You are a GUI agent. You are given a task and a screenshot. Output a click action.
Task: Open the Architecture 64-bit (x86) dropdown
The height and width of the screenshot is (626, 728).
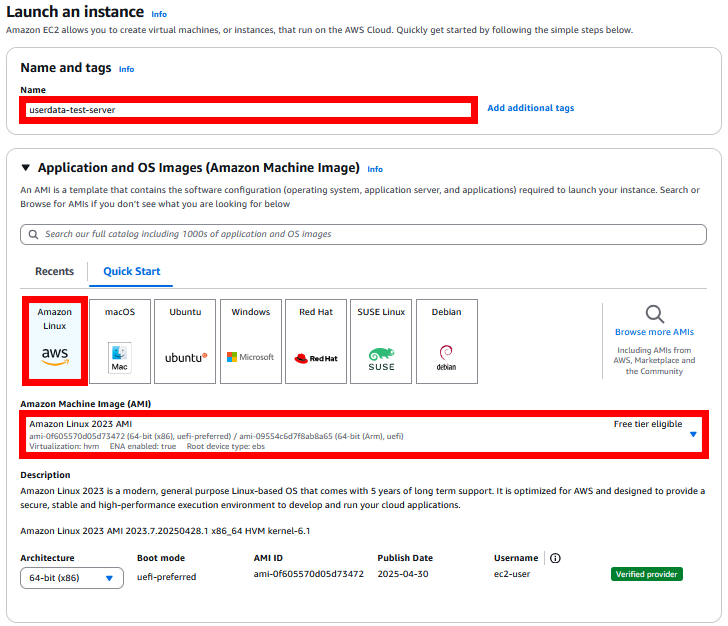72,578
